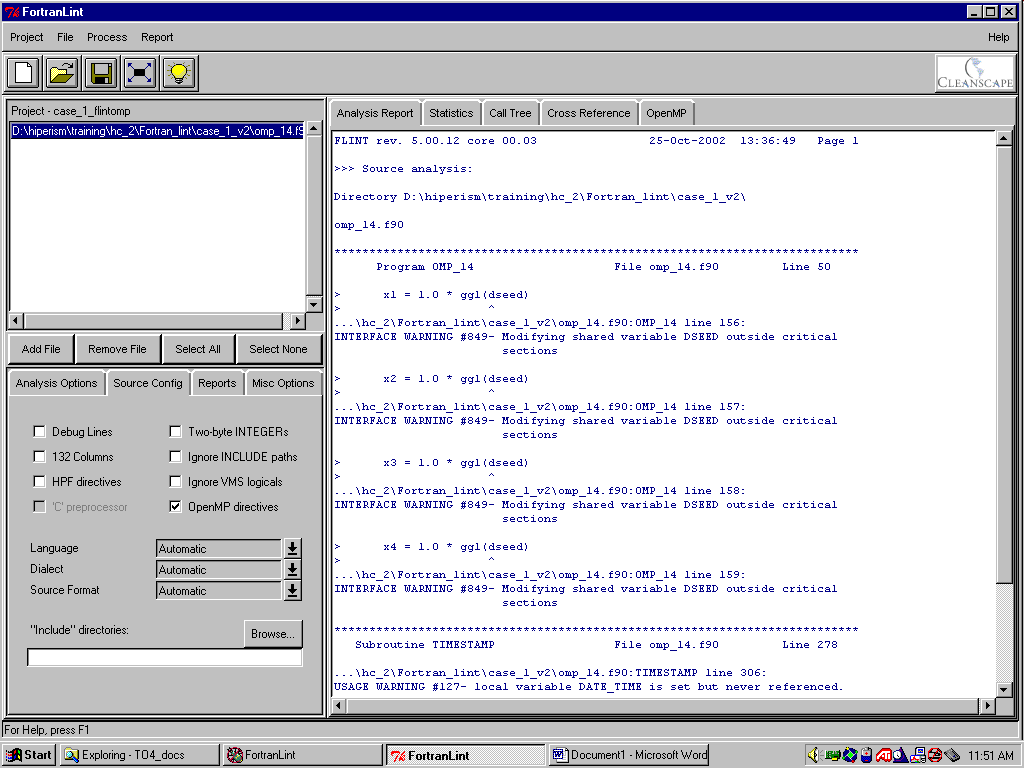The height and width of the screenshot is (768, 1024).
Task: Open the OpenMP report tab
Action: [x=666, y=113]
